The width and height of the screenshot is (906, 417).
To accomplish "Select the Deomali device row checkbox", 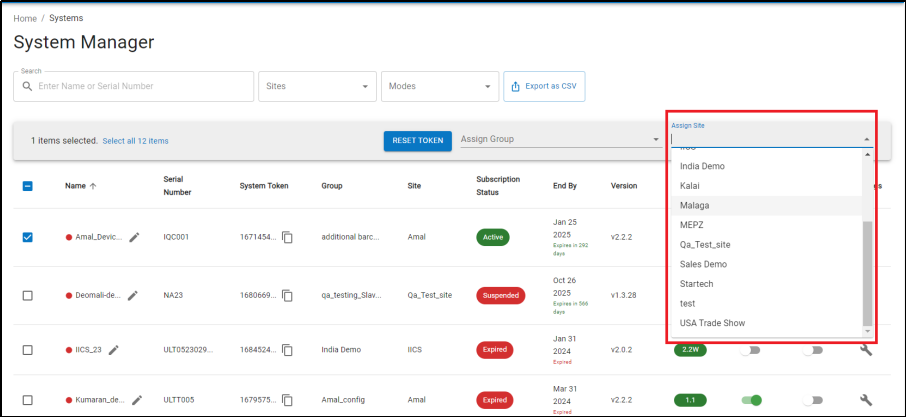I will 28,295.
